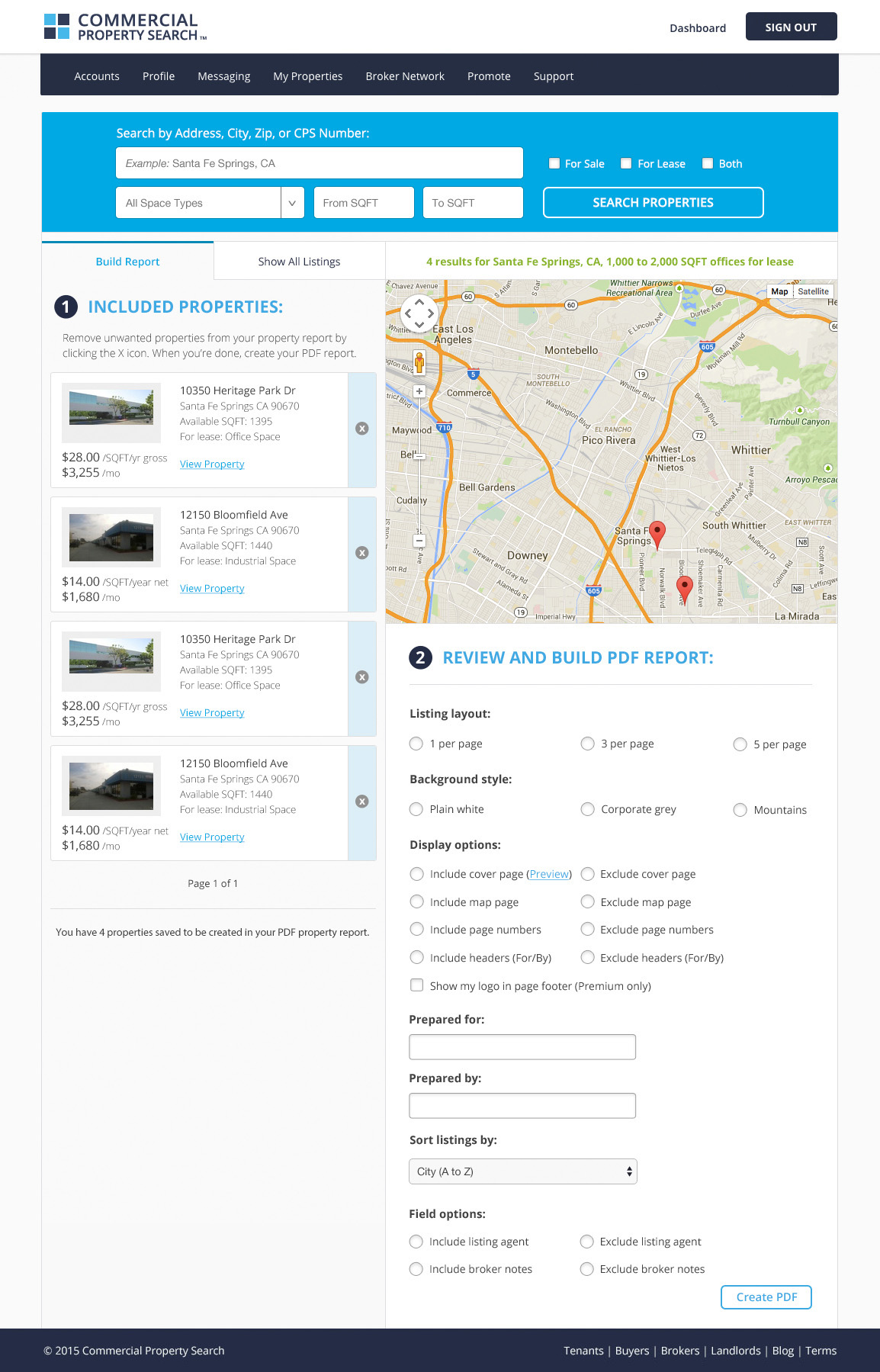Check Show my logo in page footer
The image size is (880, 1372).
coord(417,985)
